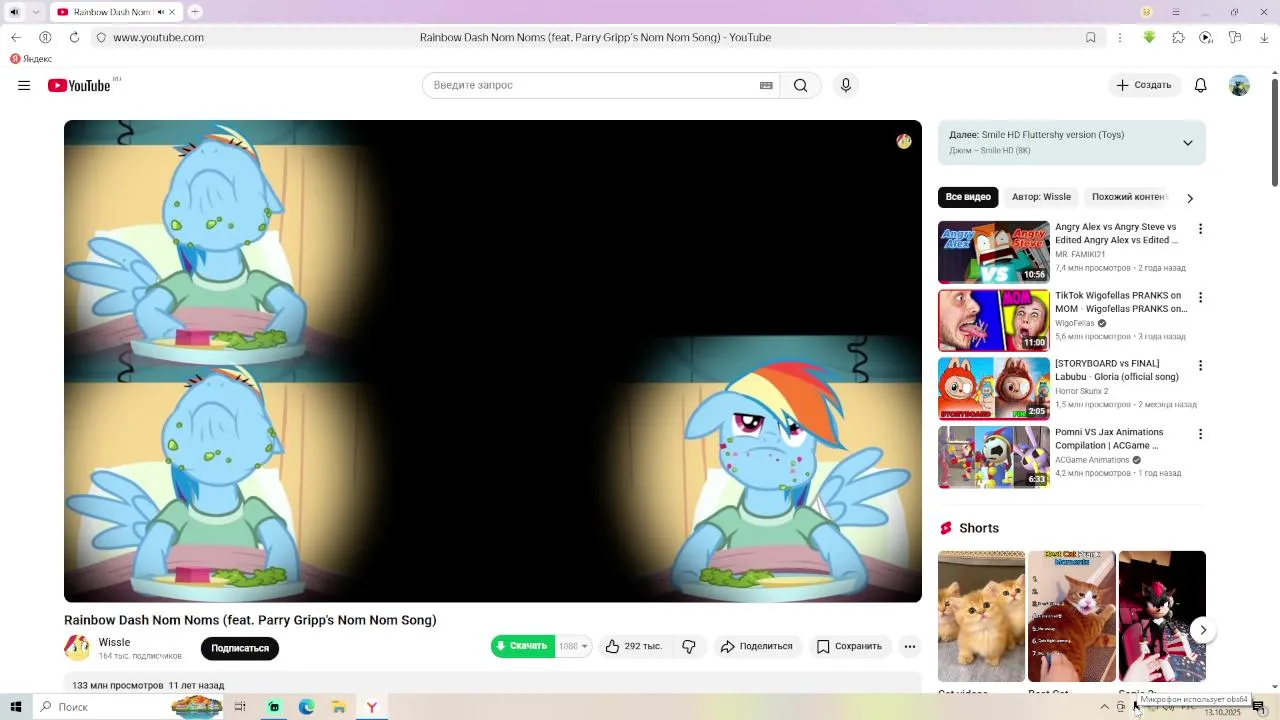Start voice search with microphone icon
The image size is (1280, 720).
point(846,85)
